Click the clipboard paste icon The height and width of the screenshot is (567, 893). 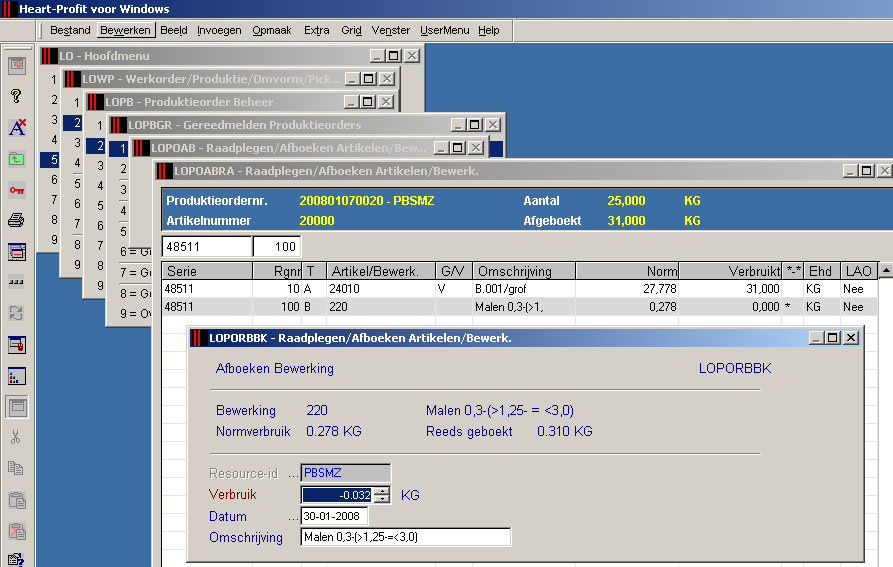coord(17,500)
